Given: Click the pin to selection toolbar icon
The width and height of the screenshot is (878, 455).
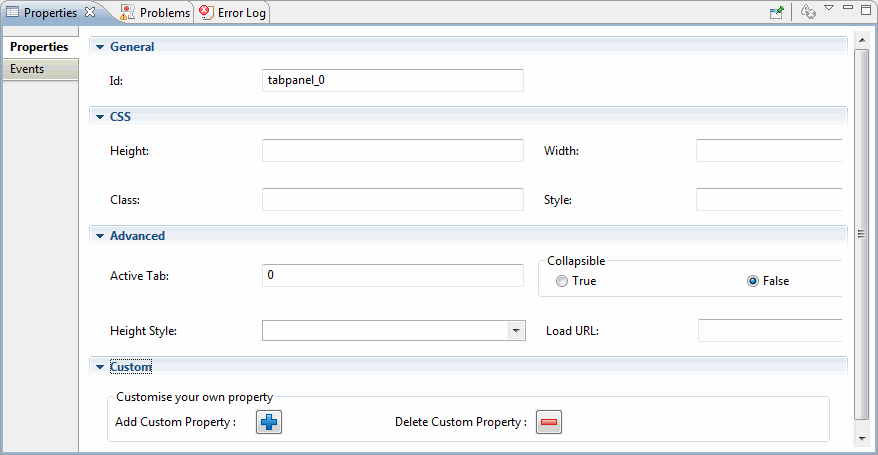Looking at the screenshot, I should (x=777, y=12).
